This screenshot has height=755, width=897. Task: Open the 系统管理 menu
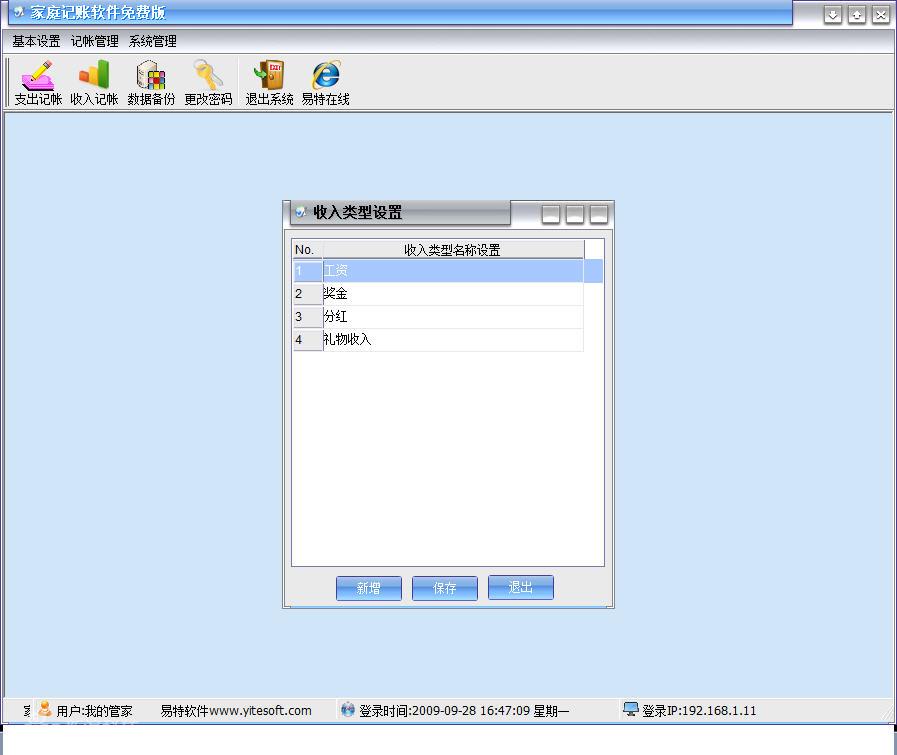(152, 41)
